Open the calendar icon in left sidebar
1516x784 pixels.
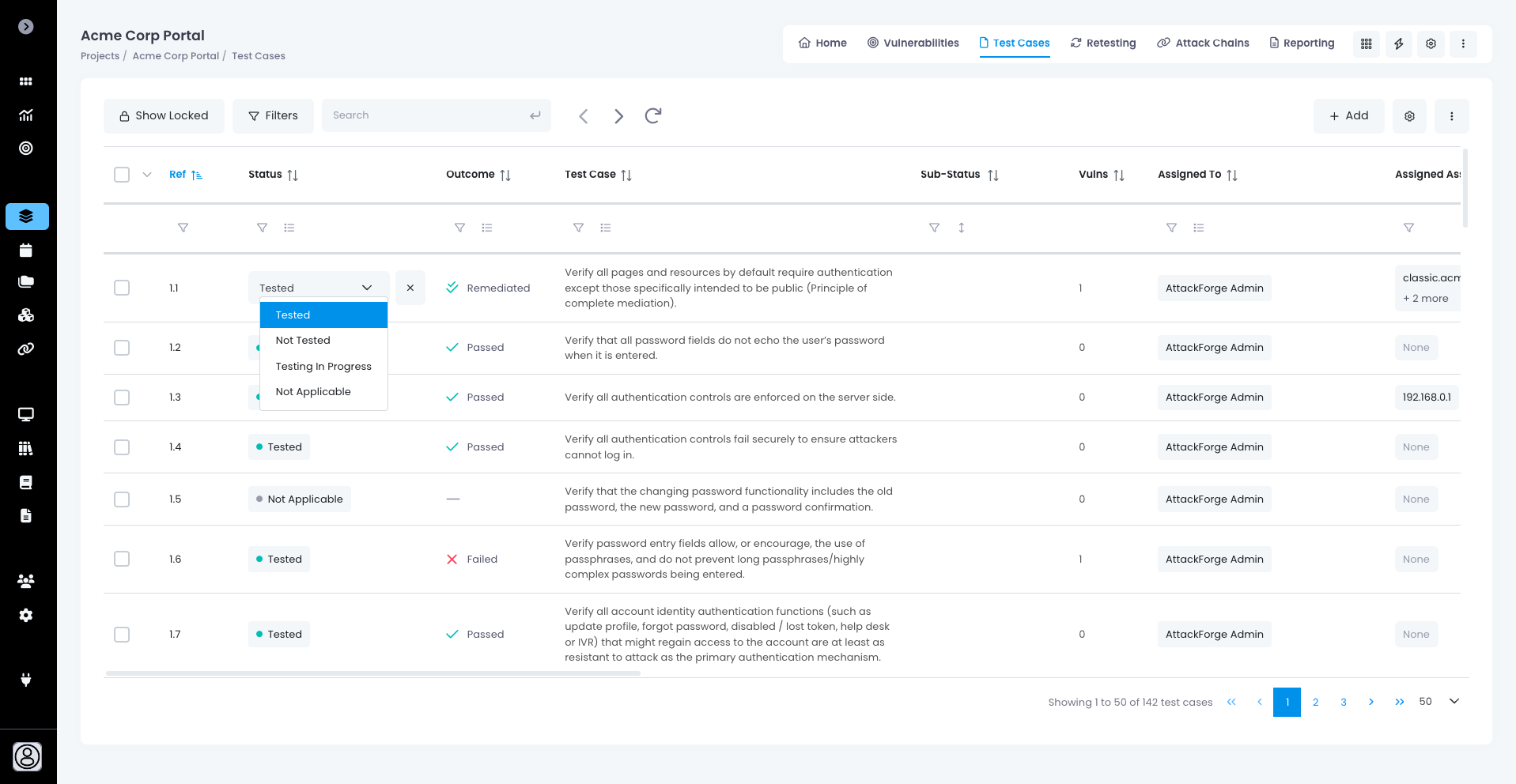26,251
